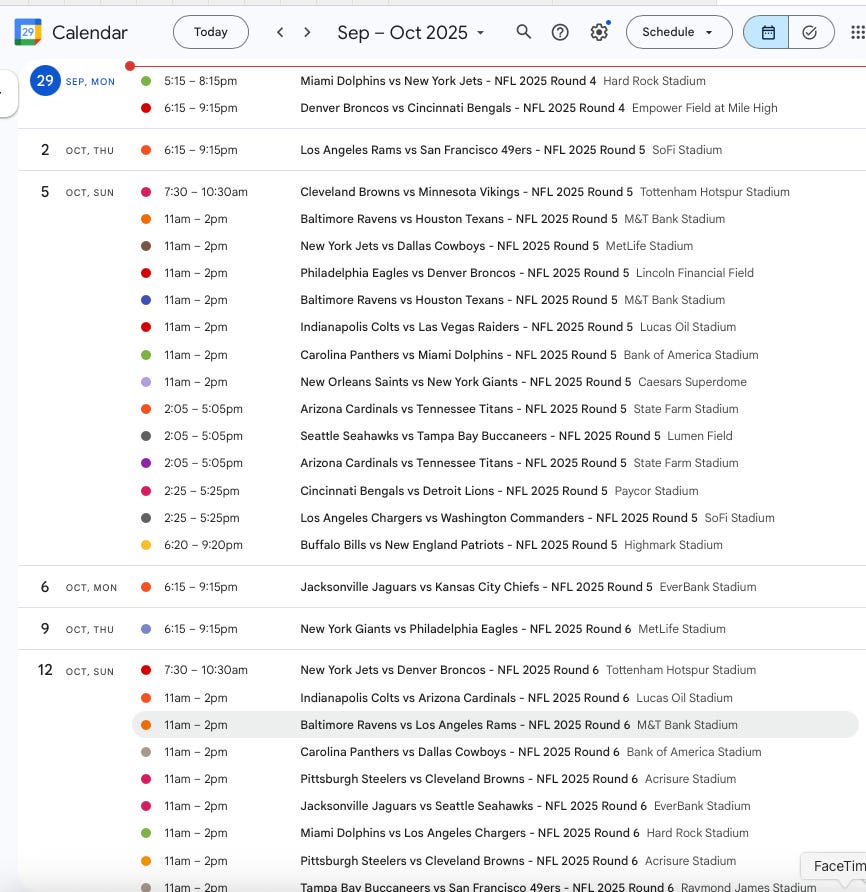Image resolution: width=866 pixels, height=892 pixels.
Task: Open Los Angeles Rams vs San Francisco 49ers event
Action: [495, 150]
